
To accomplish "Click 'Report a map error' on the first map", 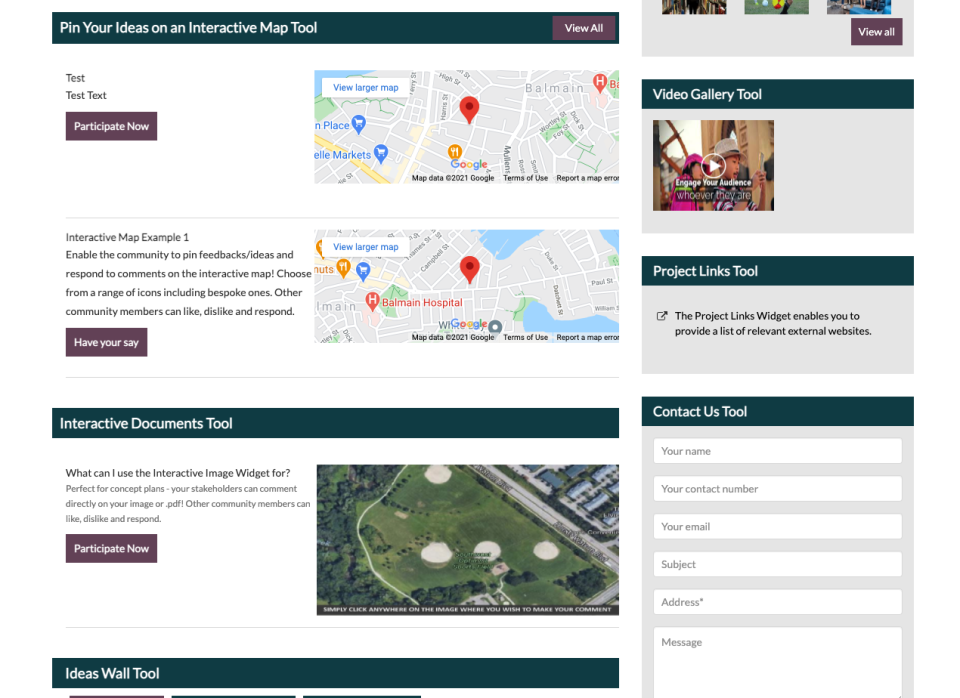I will pos(587,177).
